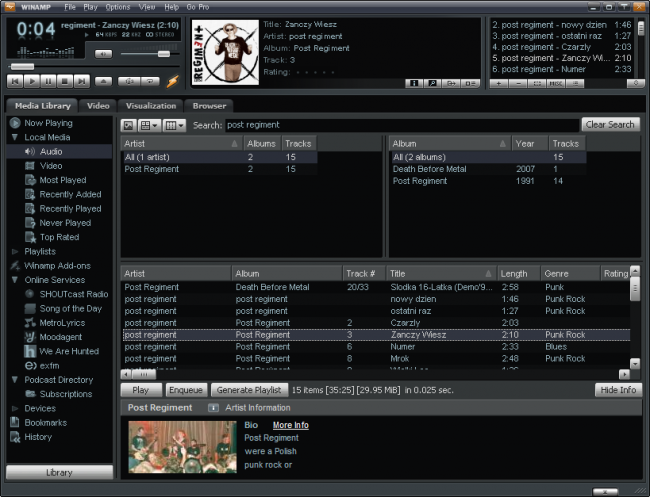Screen dimensions: 650x497
Task: Click the Generate Playlist button
Action: point(249,390)
